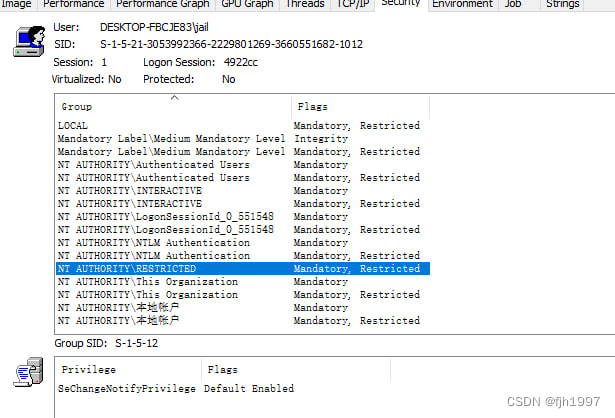Click the user SID value text
This screenshot has width=615, height=418.
pos(231,44)
